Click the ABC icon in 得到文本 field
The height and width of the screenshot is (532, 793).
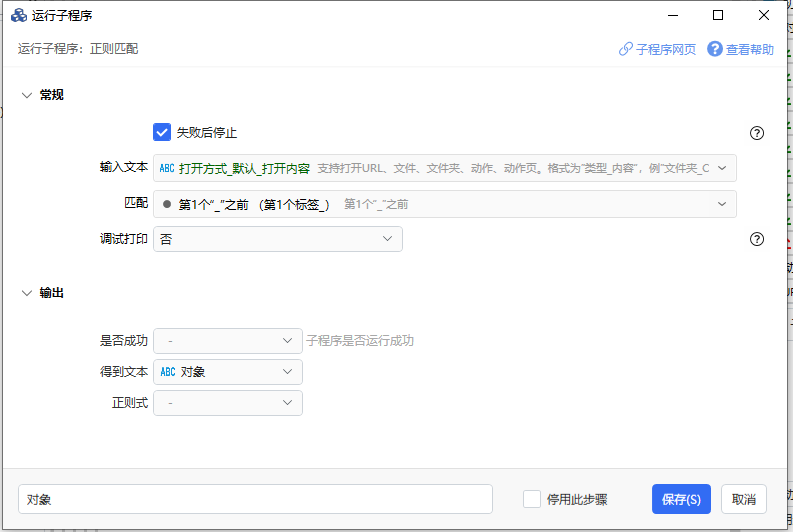(167, 372)
